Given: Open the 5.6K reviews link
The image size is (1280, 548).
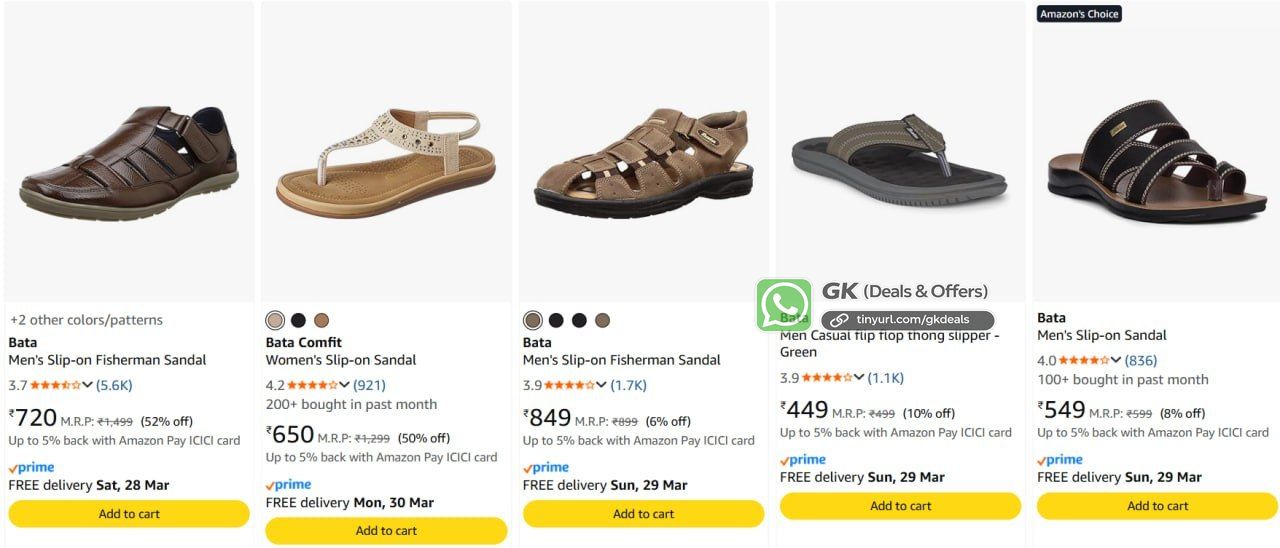Looking at the screenshot, I should pos(114,385).
